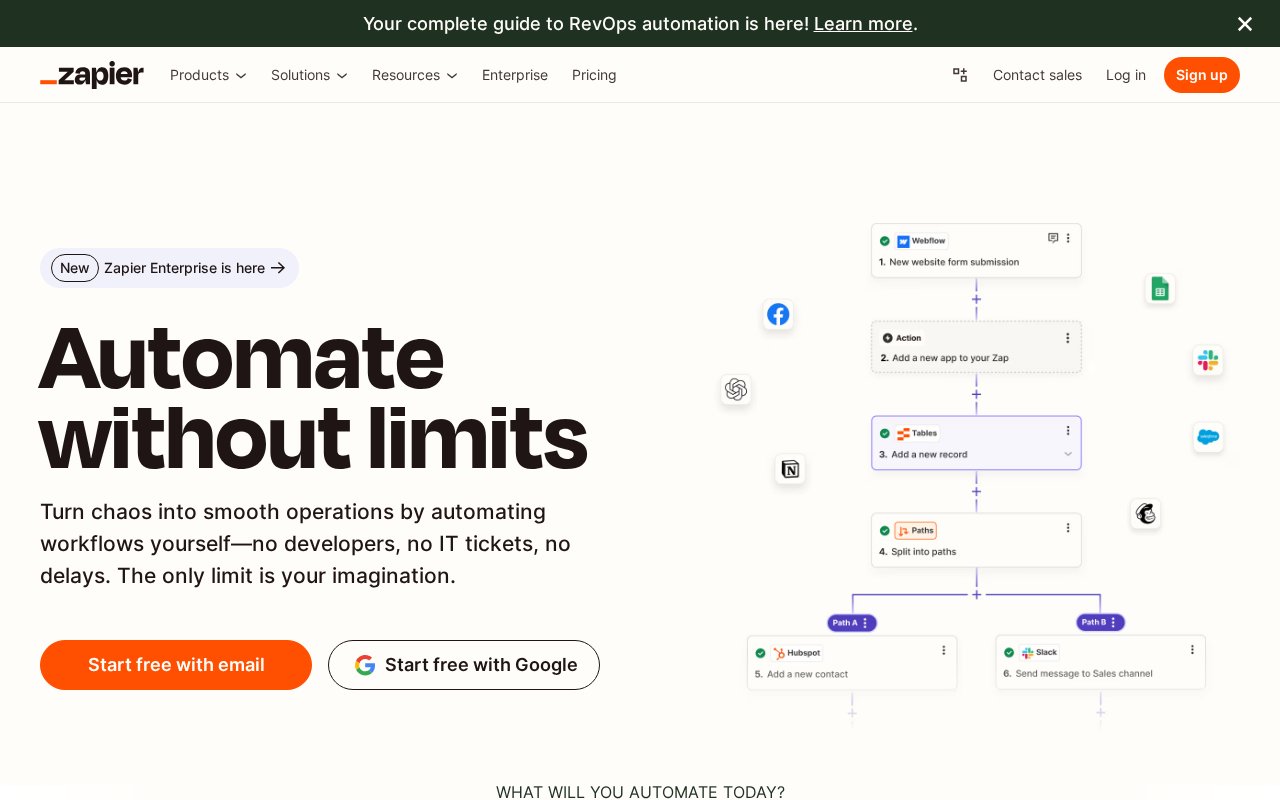
Task: Select the 'Add a new app to your Zap' card
Action: (976, 347)
